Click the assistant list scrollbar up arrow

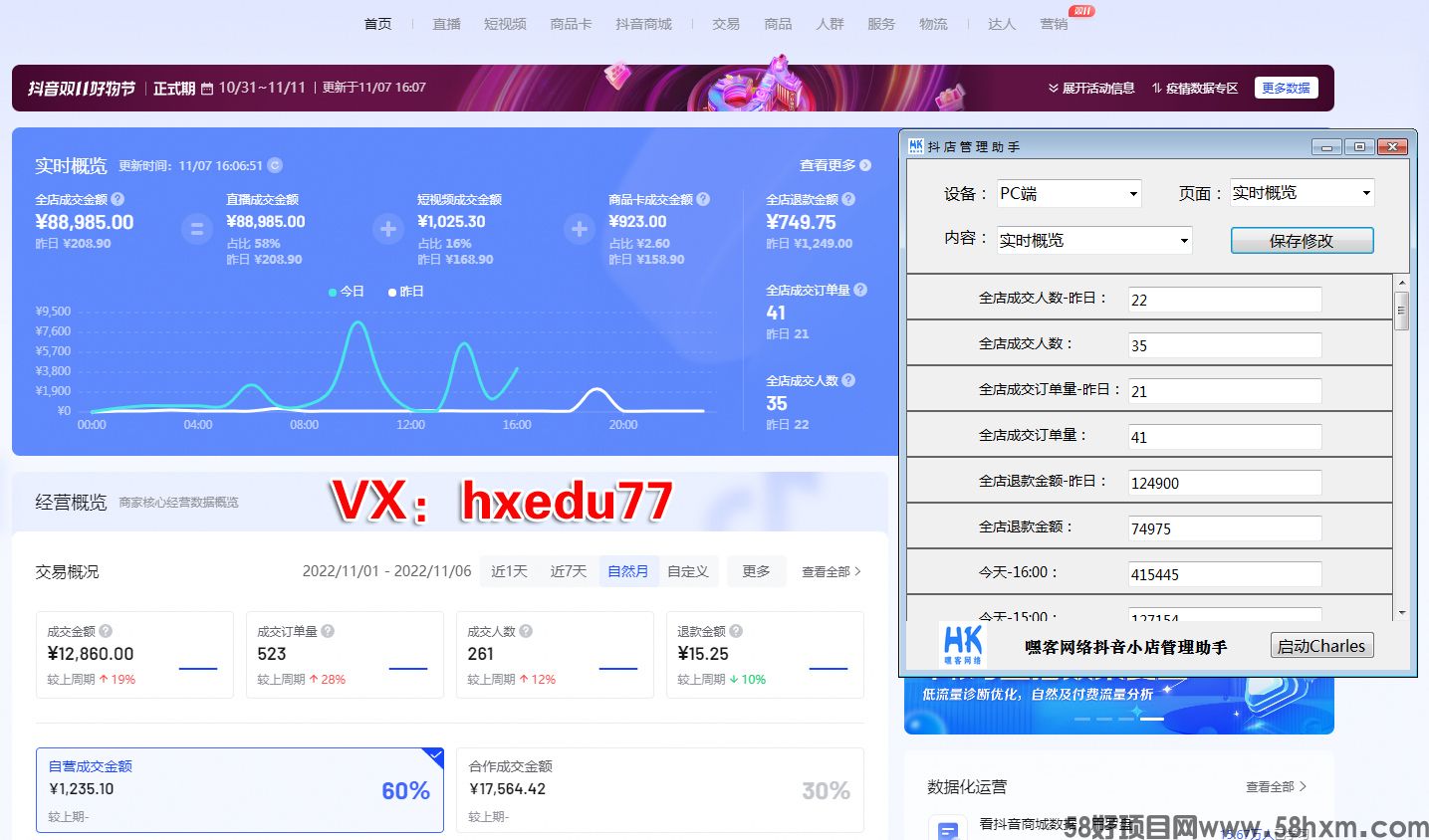click(1401, 283)
